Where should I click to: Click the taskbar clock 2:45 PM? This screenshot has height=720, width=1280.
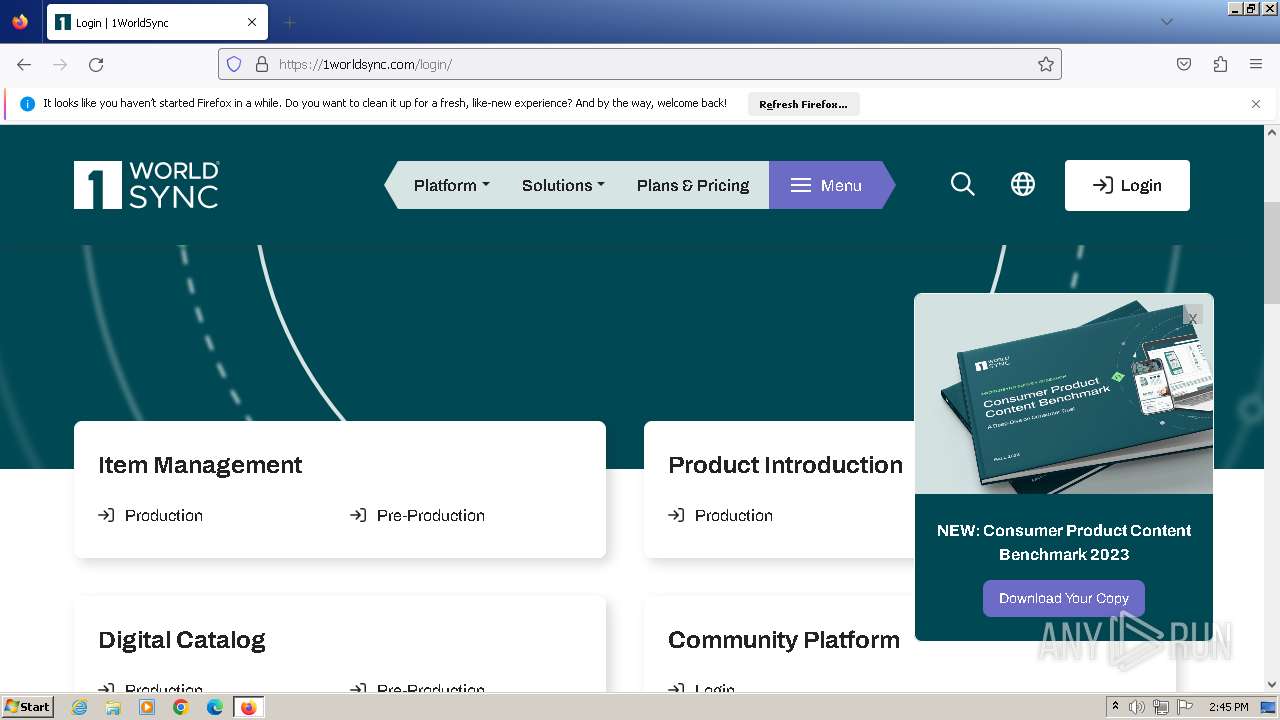tap(1228, 707)
